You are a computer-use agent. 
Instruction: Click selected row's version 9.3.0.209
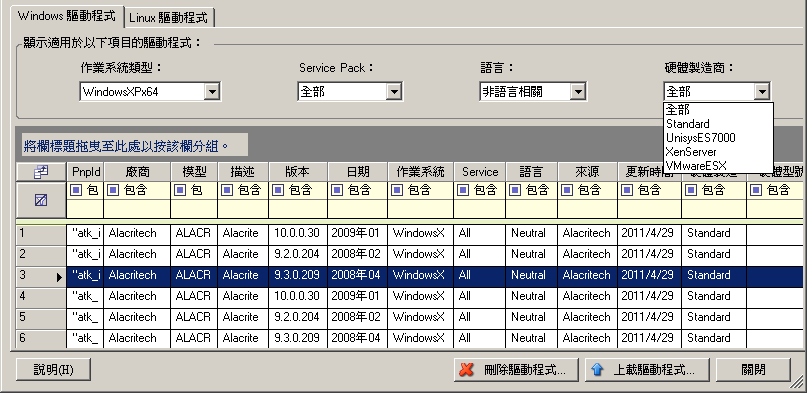coord(298,276)
